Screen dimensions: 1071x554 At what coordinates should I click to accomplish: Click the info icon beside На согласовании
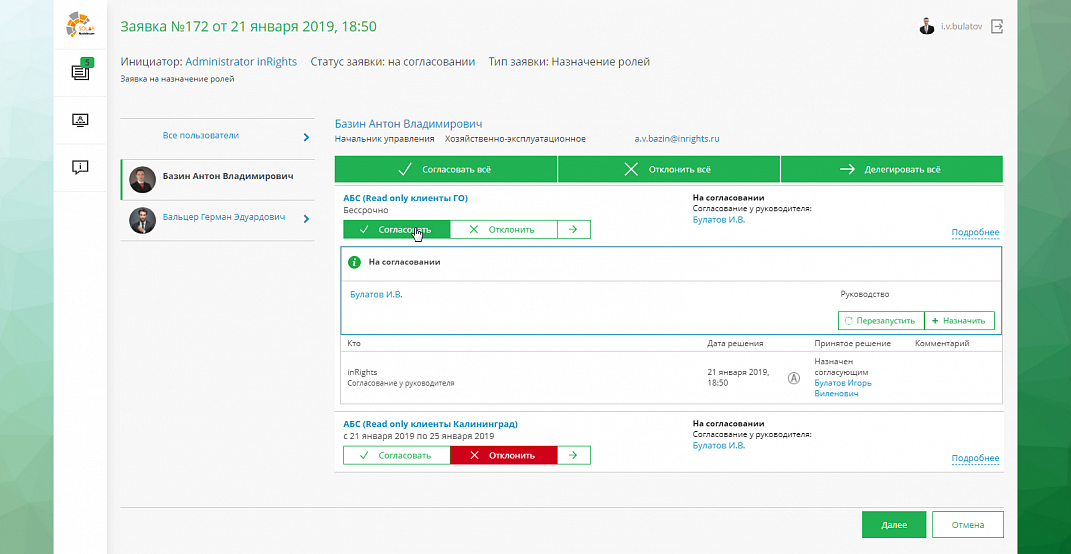click(x=354, y=262)
